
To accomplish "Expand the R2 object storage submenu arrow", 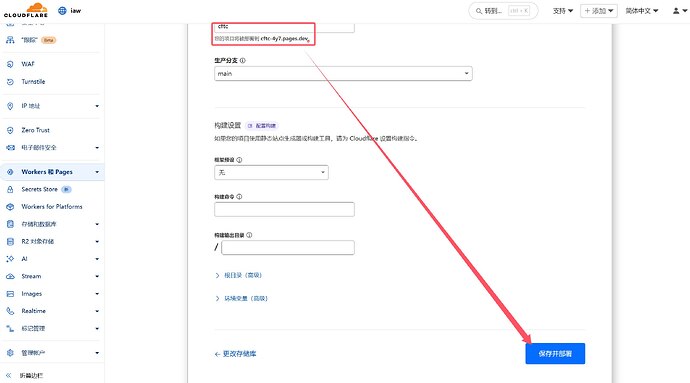I will tap(97, 241).
